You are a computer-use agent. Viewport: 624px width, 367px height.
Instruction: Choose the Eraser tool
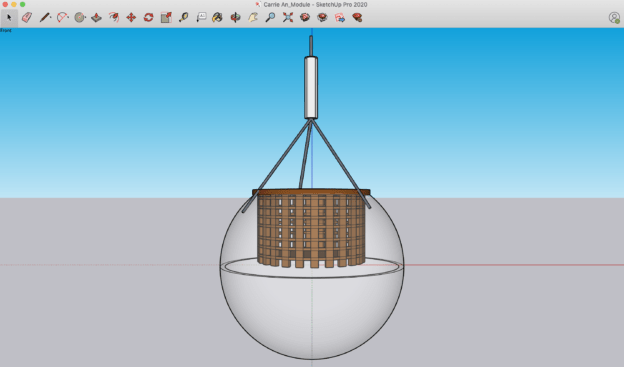point(27,18)
